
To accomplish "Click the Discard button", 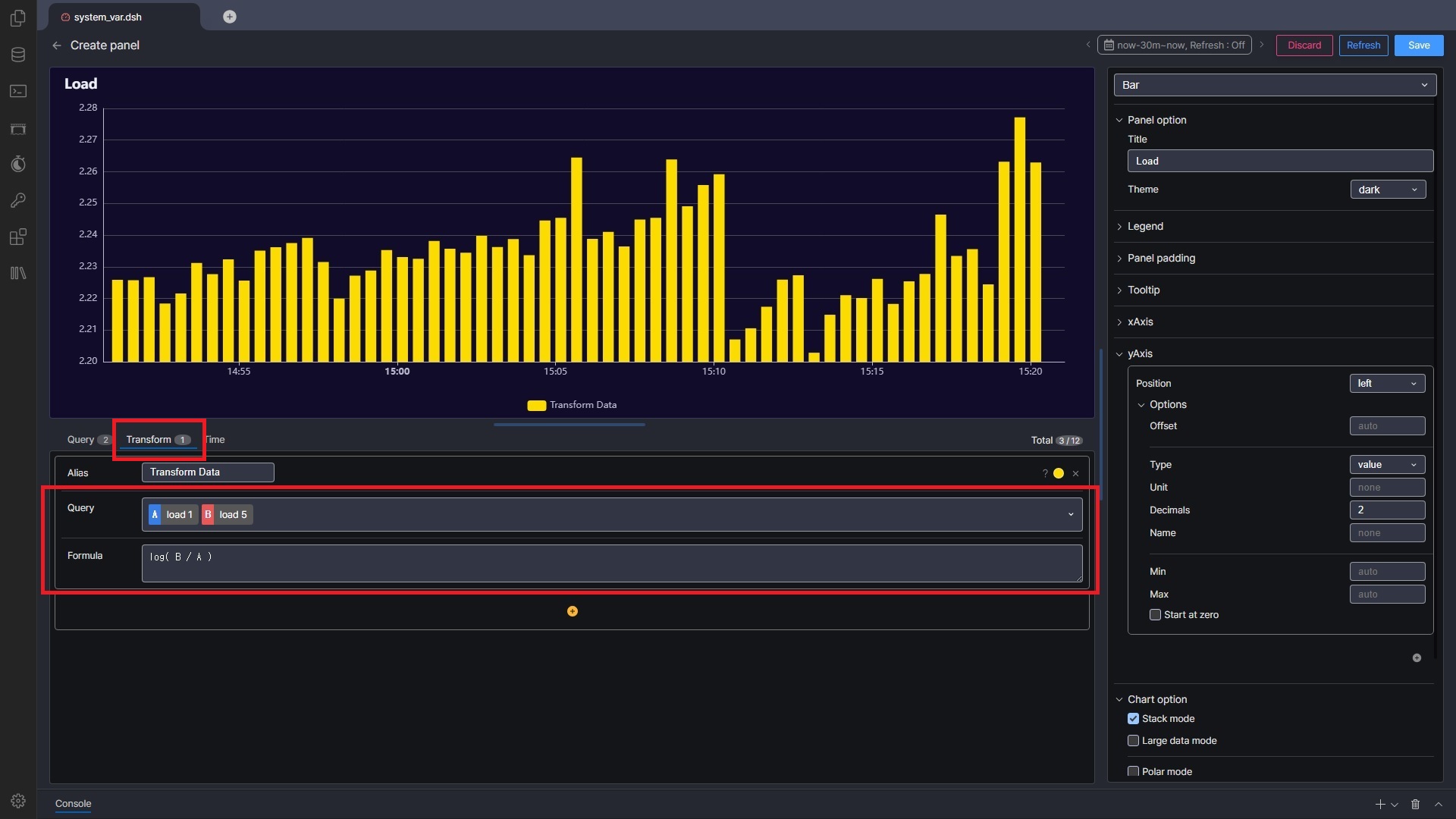I will pyautogui.click(x=1304, y=45).
